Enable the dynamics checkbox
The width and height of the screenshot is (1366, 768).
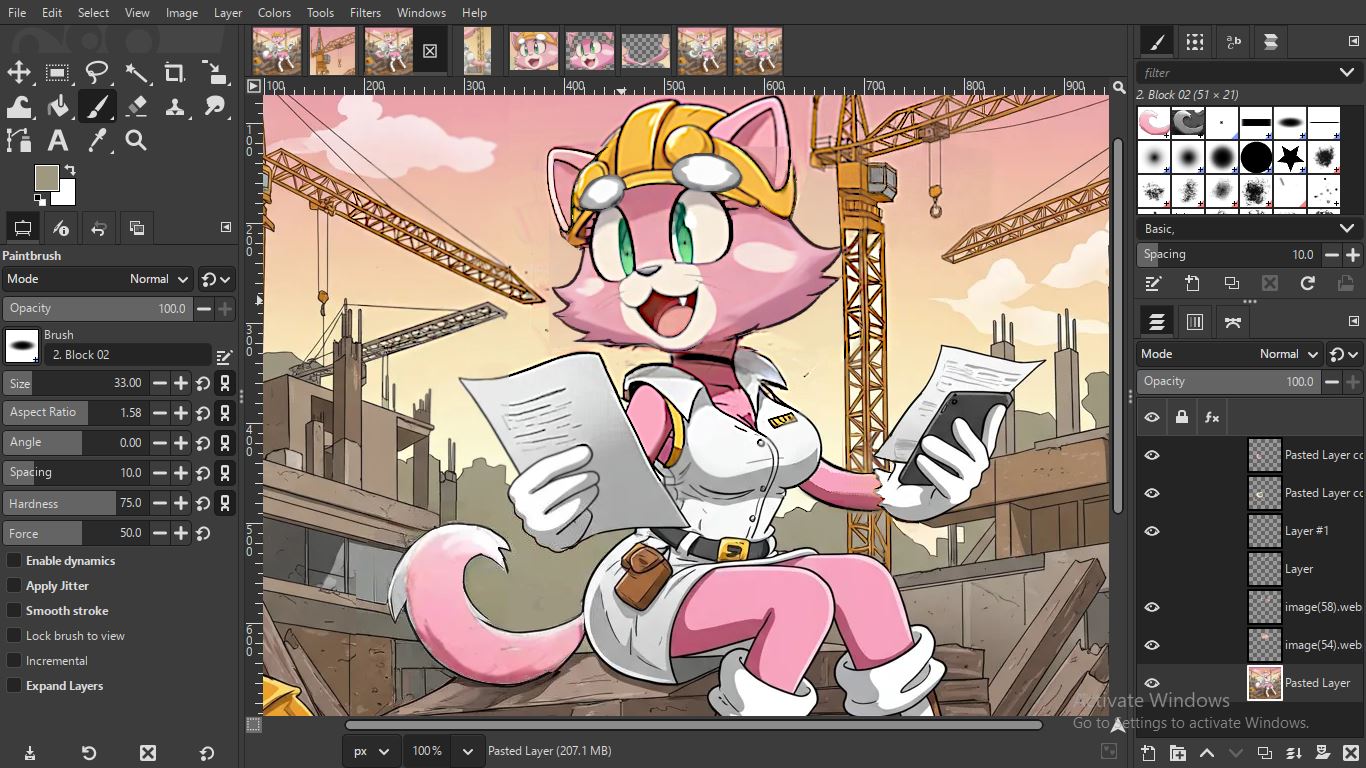[x=14, y=561]
